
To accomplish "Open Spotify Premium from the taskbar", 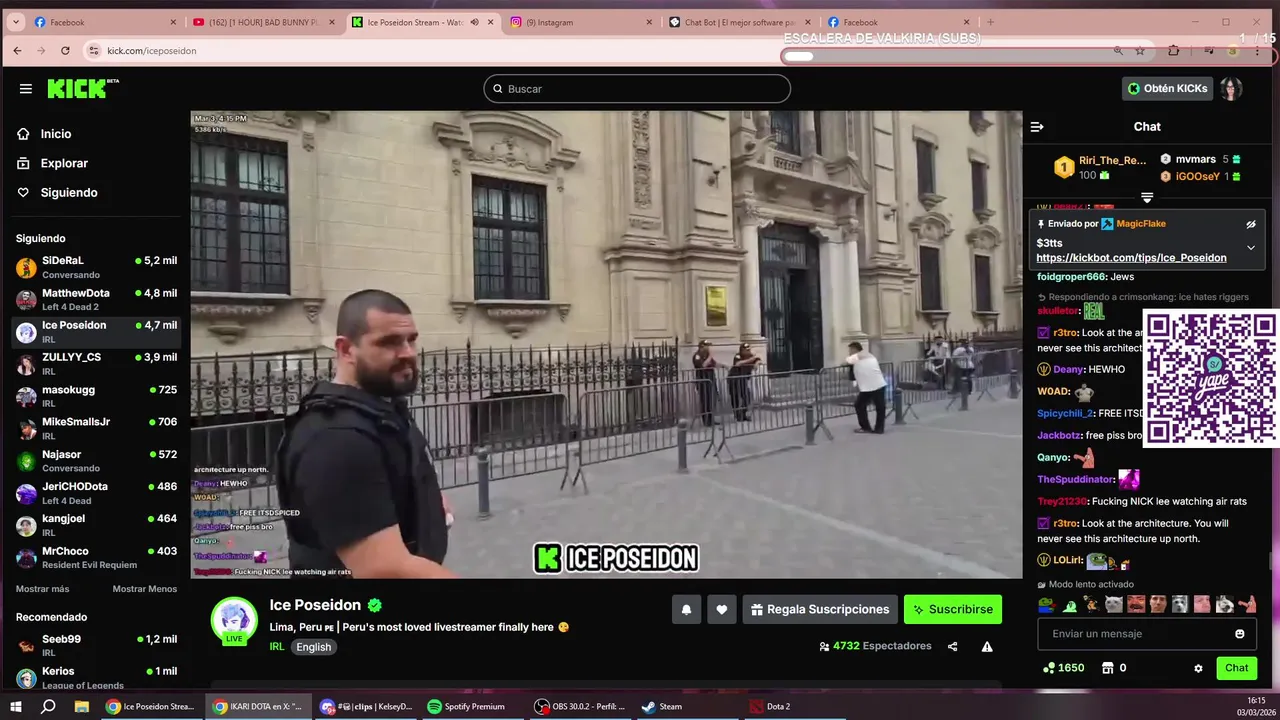I will pyautogui.click(x=466, y=706).
